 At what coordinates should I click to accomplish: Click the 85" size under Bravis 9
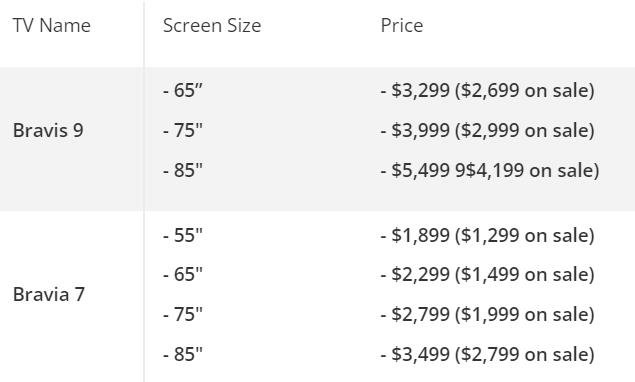click(183, 170)
